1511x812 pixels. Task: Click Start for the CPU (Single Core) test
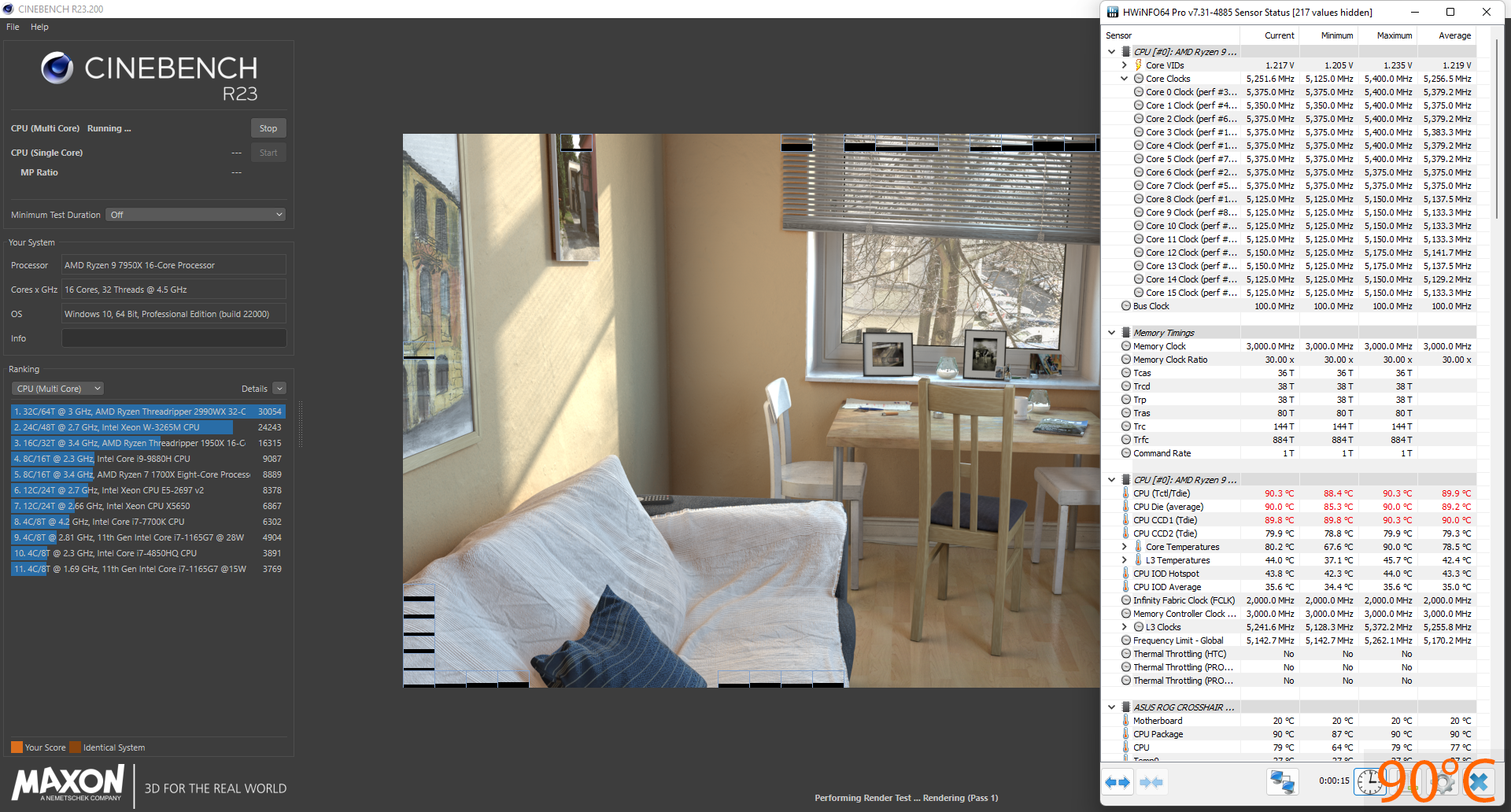[268, 153]
